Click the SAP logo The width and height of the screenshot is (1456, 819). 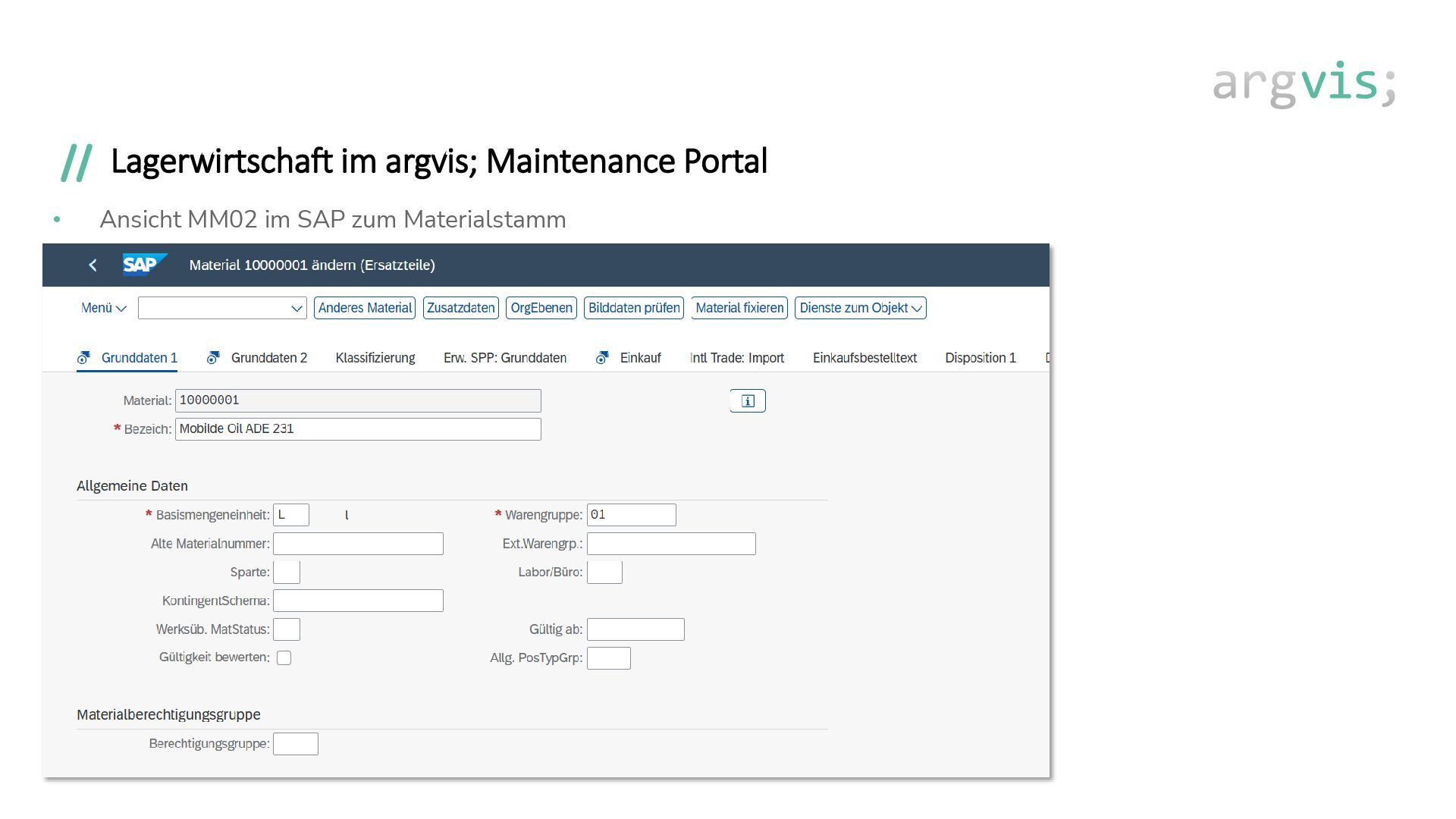click(x=144, y=265)
